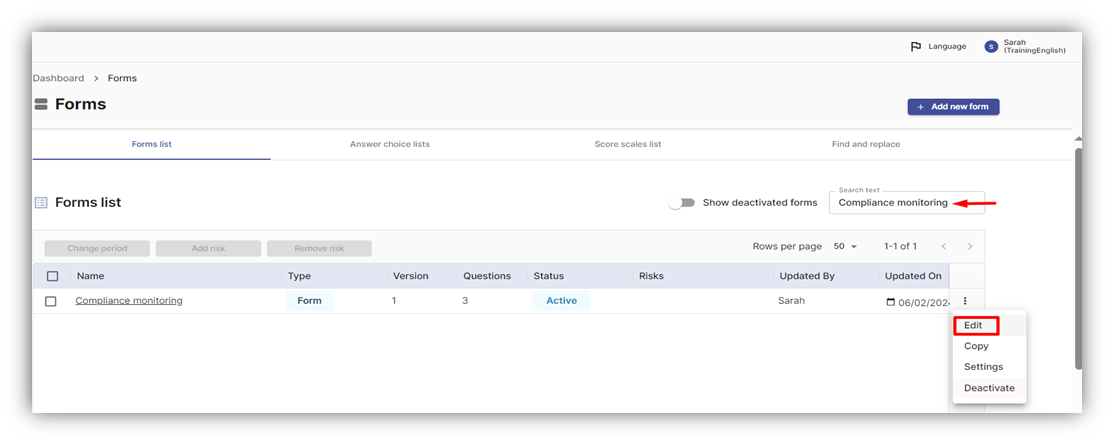This screenshot has width=1114, height=445.
Task: Click the 1-1 of 1 pagination text
Action: 900,247
